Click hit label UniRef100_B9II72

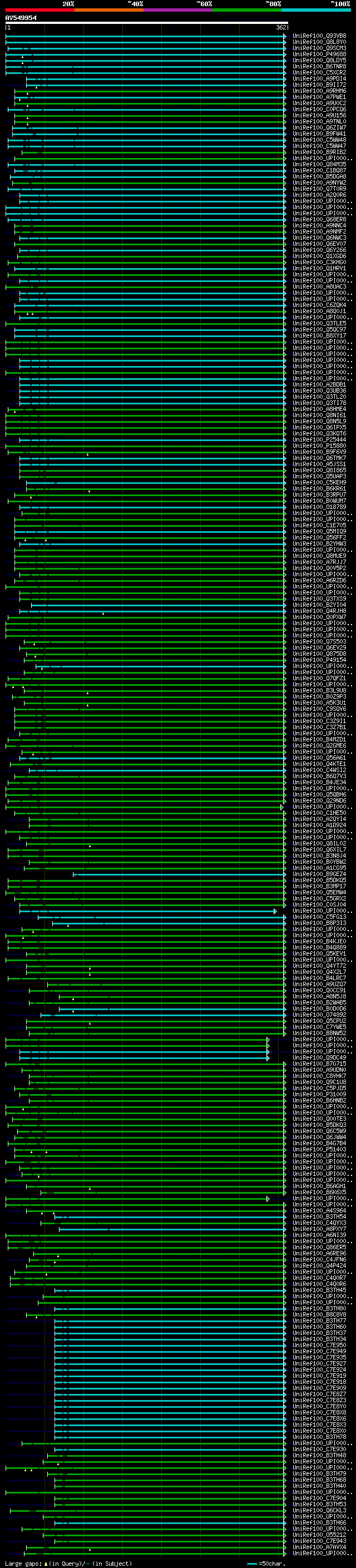[x=319, y=85]
